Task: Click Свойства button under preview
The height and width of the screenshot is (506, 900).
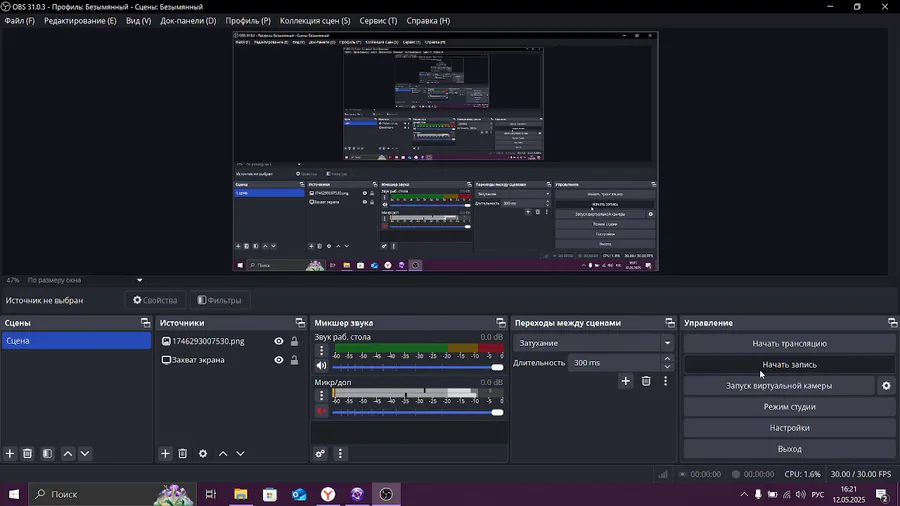Action: click(156, 300)
